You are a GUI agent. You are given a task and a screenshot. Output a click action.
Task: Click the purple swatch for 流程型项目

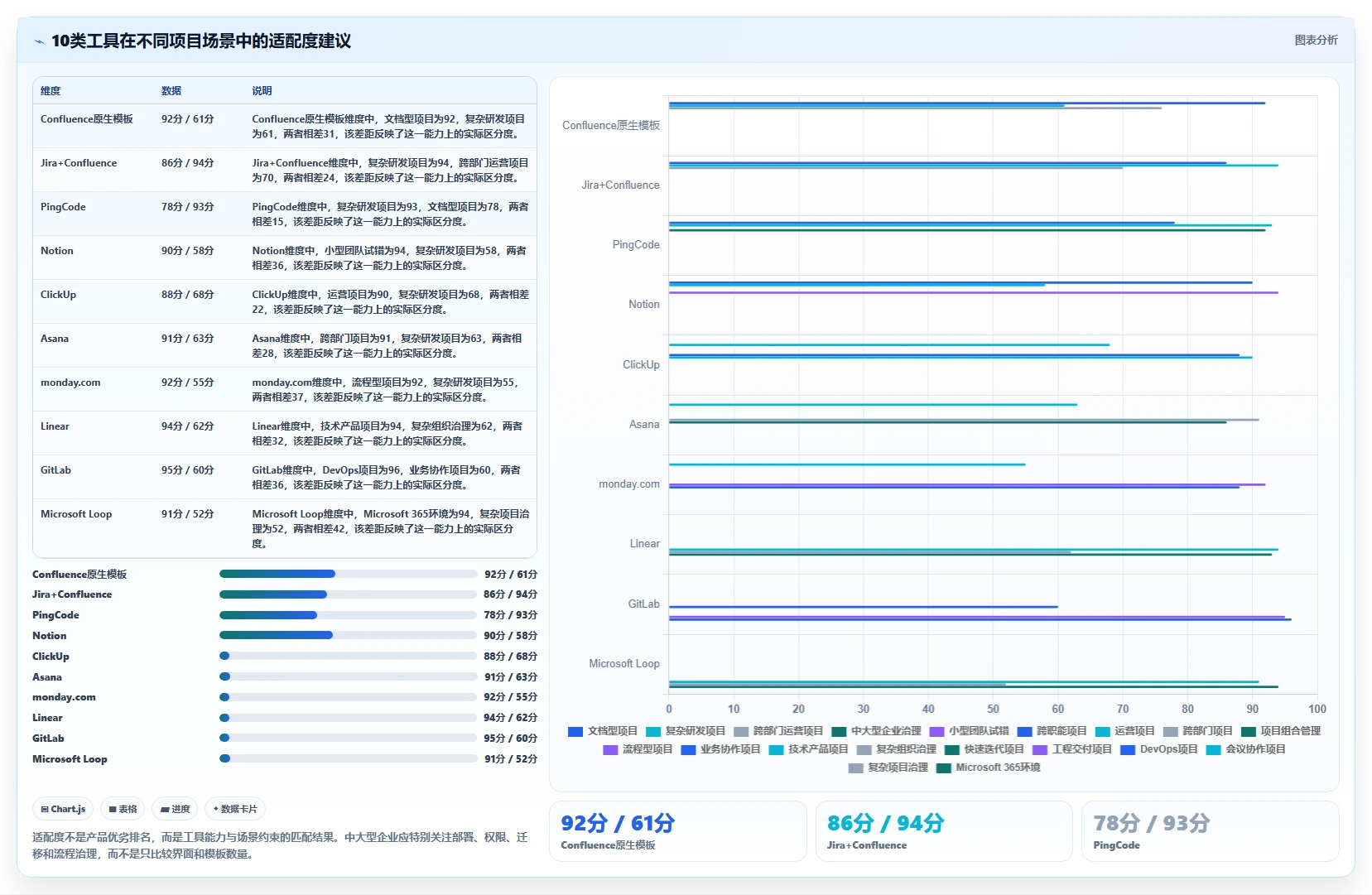[610, 750]
